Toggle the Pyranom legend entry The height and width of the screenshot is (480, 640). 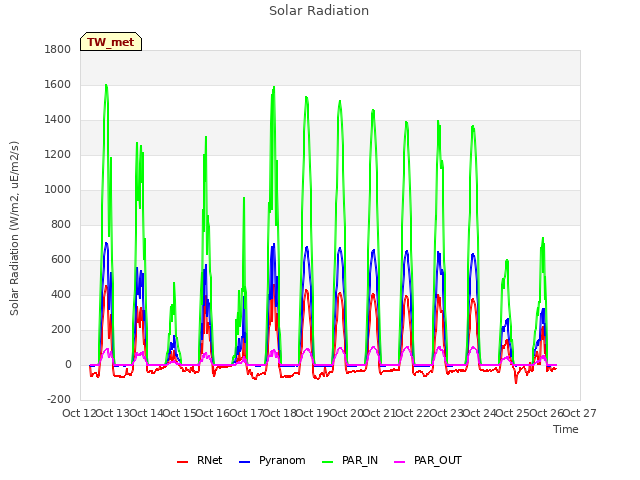(x=272, y=461)
